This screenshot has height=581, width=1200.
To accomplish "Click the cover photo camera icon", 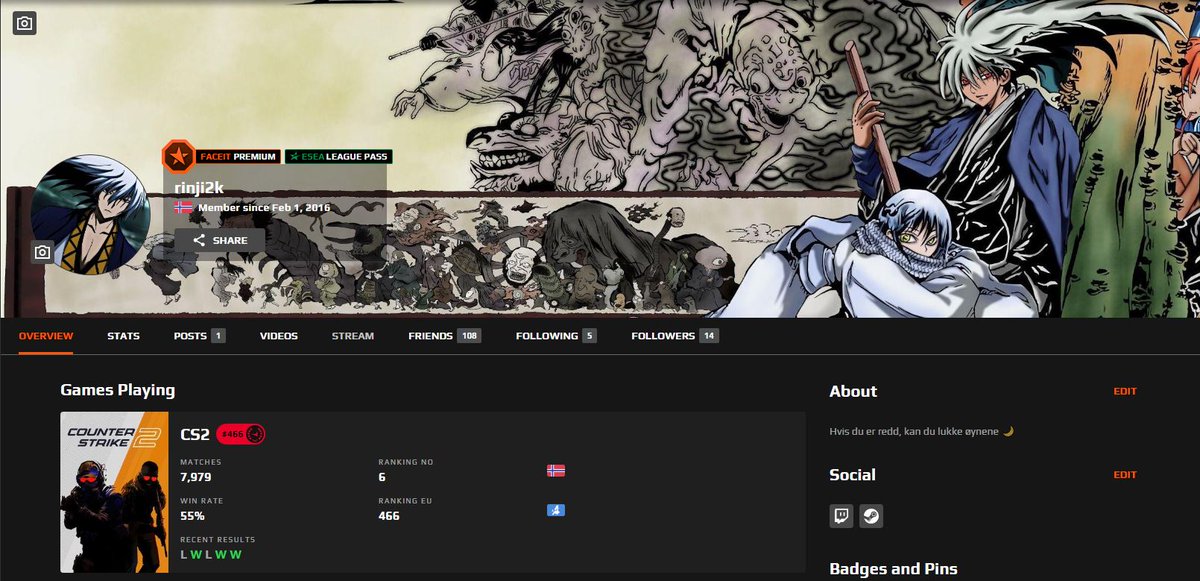I will (x=25, y=22).
